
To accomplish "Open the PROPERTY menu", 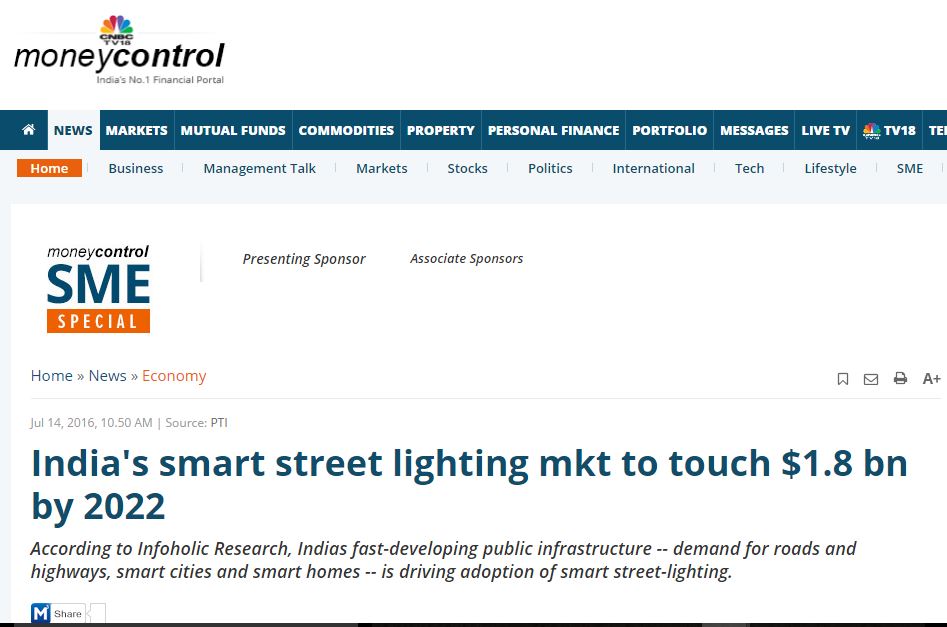I will click(441, 130).
